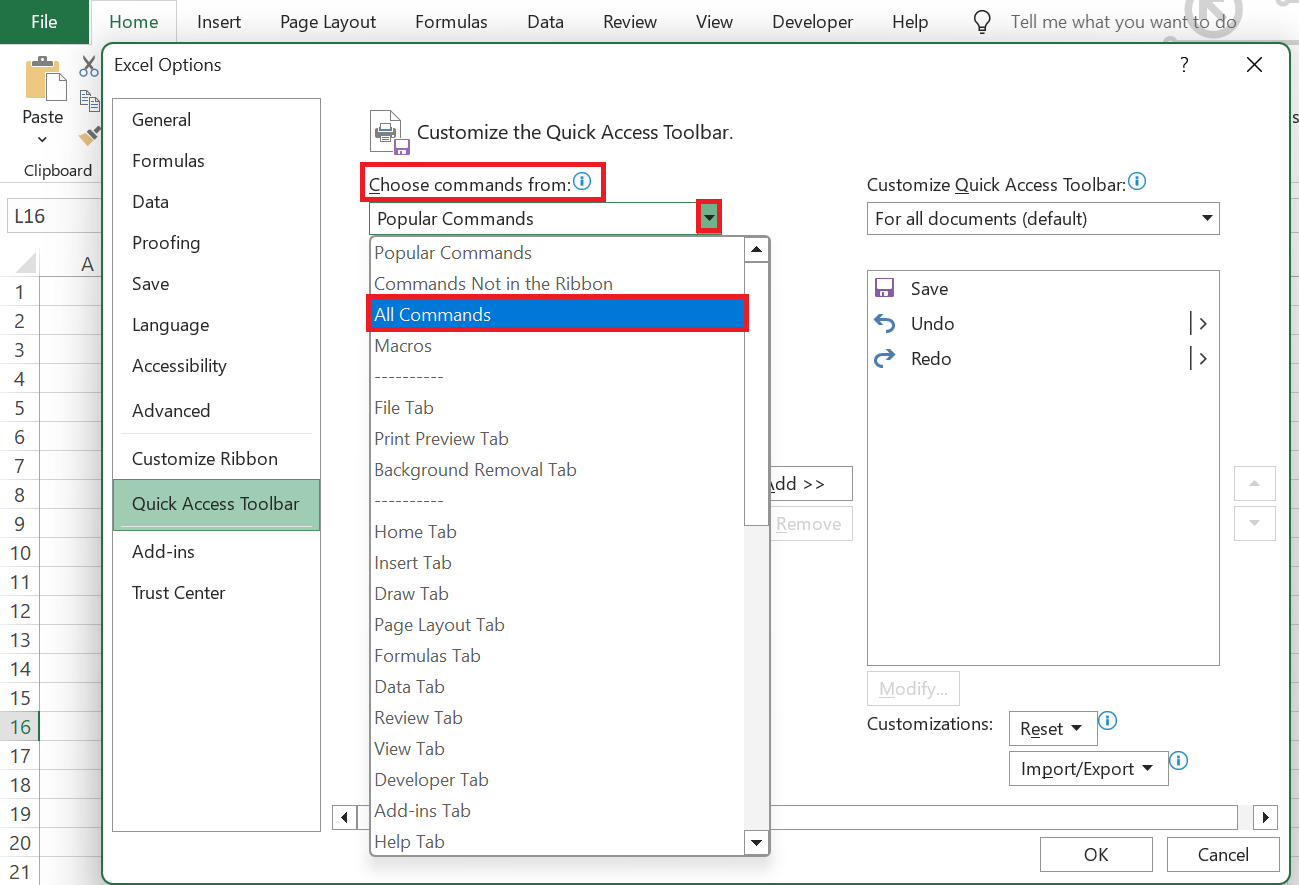Open the Import/Export dropdown

tap(1088, 769)
